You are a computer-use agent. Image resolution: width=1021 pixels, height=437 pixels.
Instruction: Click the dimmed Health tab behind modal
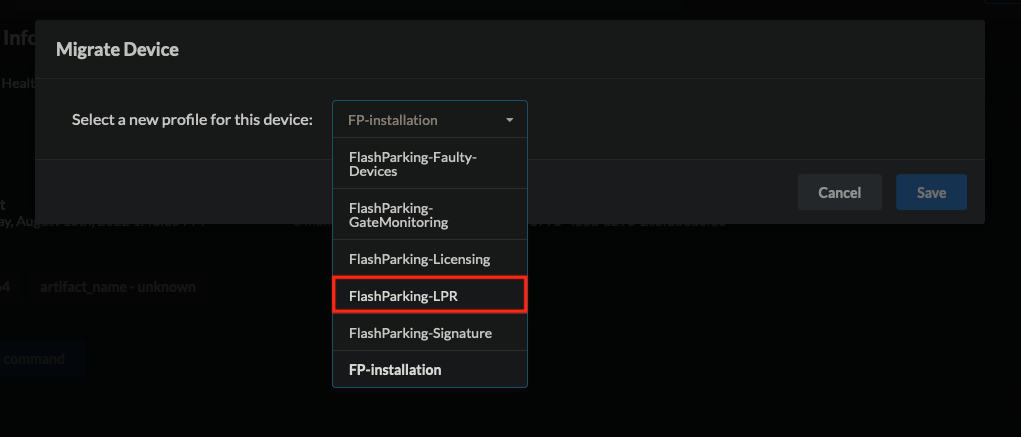pyautogui.click(x=18, y=83)
